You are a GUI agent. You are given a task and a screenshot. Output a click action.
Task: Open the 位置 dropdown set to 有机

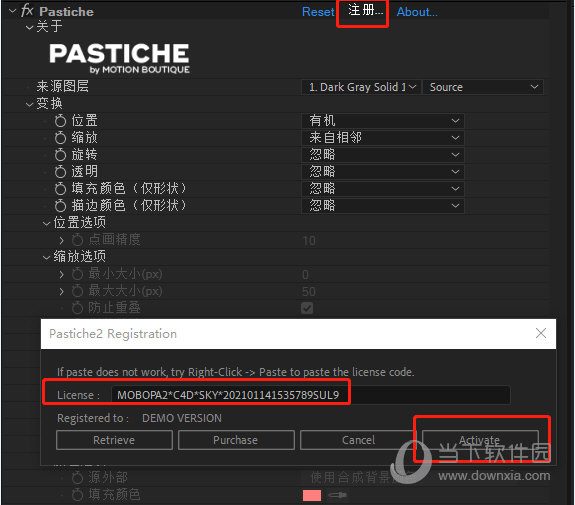[x=383, y=121]
